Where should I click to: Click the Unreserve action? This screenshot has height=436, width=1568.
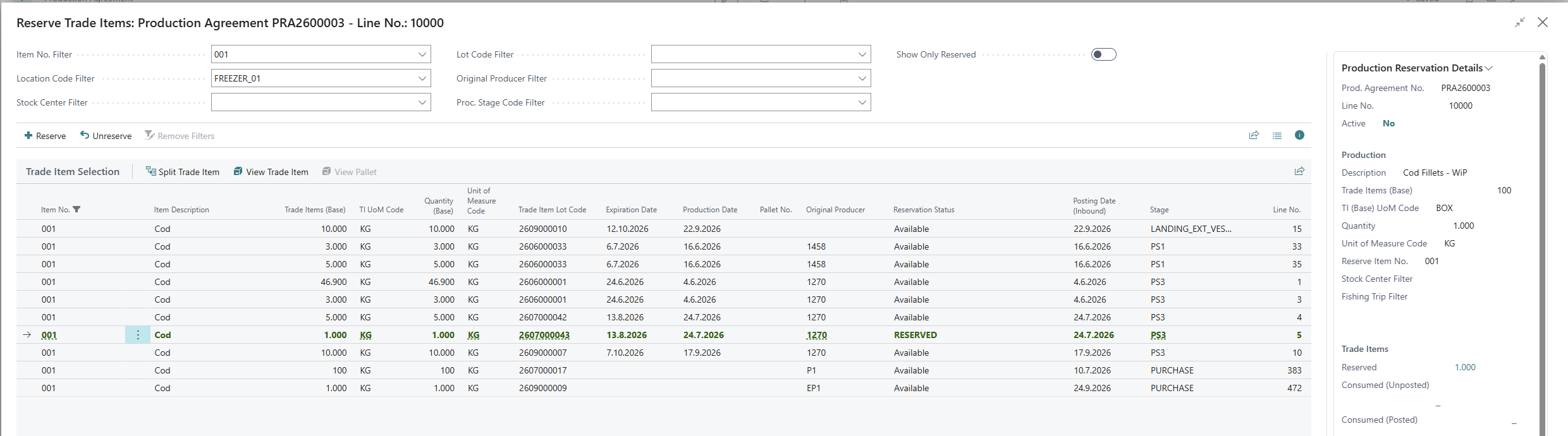tap(106, 136)
